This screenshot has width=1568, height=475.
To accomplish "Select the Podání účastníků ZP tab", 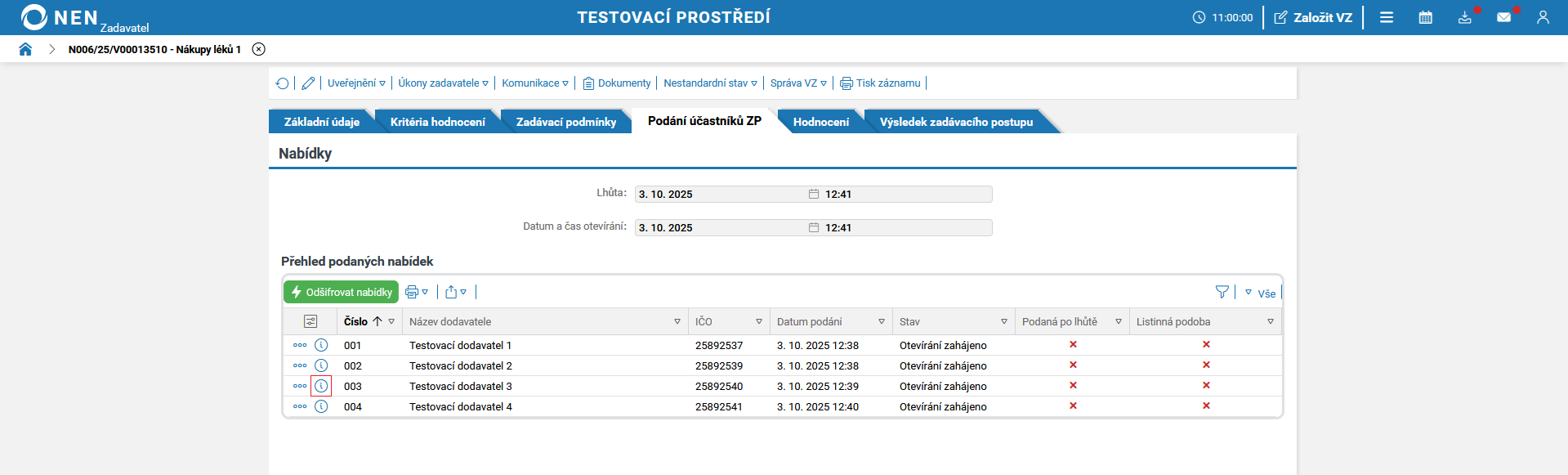I will point(704,121).
